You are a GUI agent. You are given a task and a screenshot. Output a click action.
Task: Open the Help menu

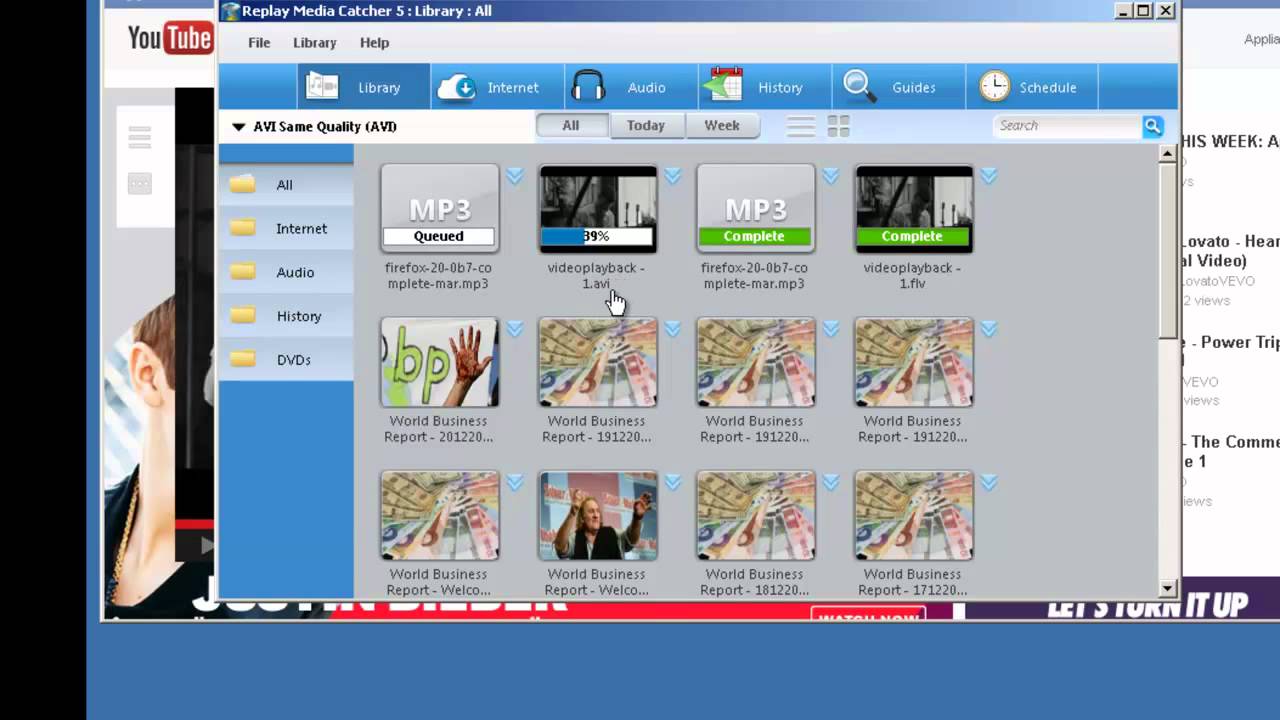click(374, 43)
